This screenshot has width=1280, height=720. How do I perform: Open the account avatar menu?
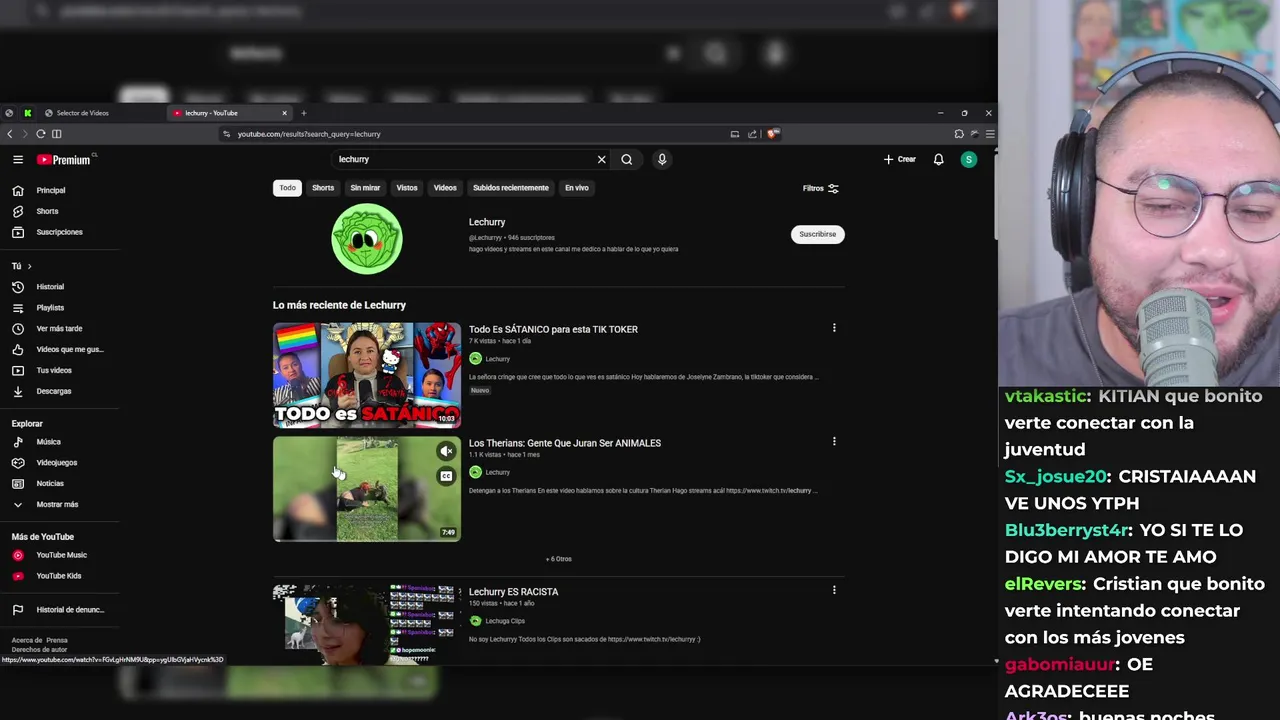[x=968, y=159]
